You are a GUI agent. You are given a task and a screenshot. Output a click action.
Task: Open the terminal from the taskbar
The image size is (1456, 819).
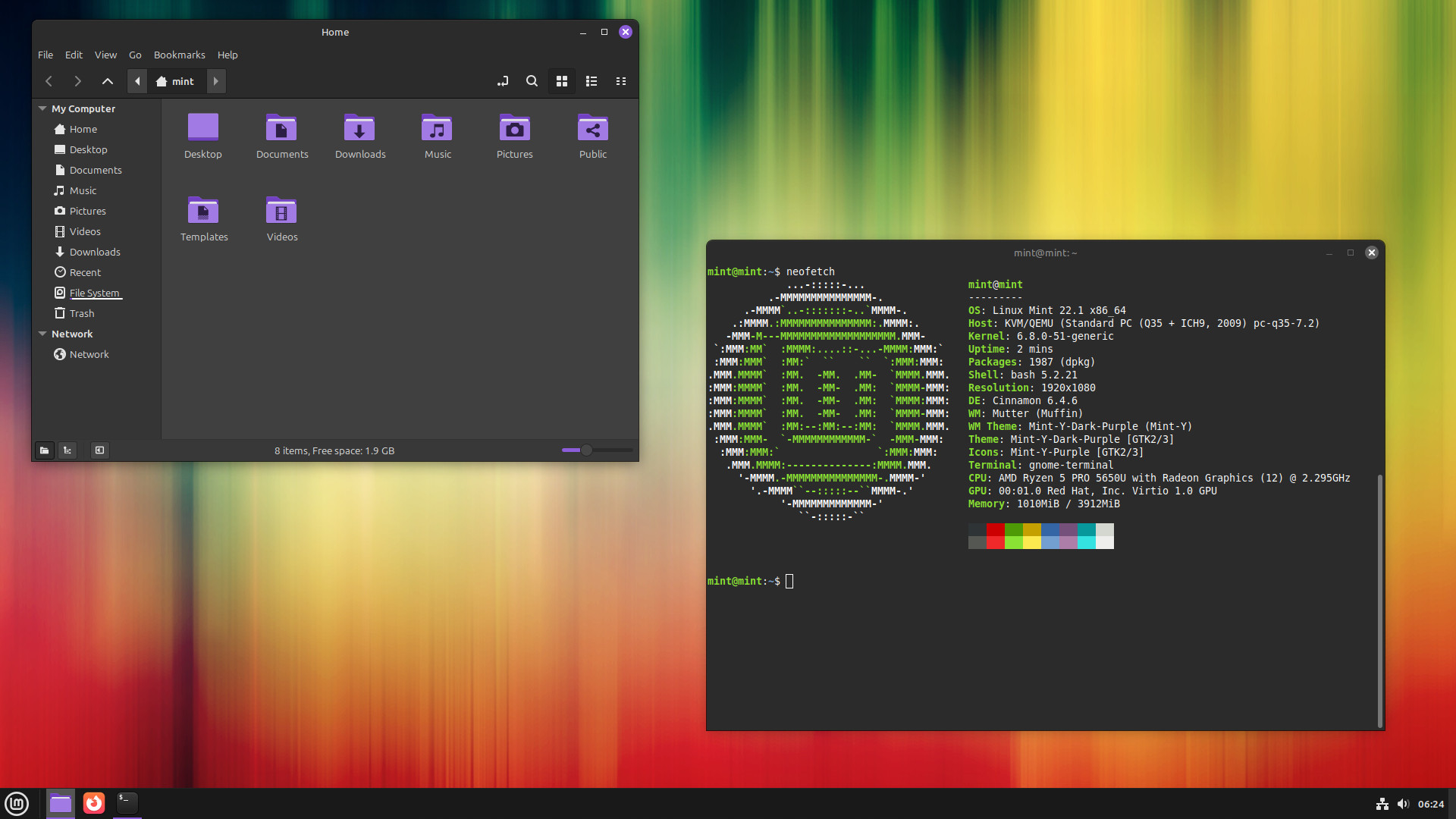tap(127, 803)
